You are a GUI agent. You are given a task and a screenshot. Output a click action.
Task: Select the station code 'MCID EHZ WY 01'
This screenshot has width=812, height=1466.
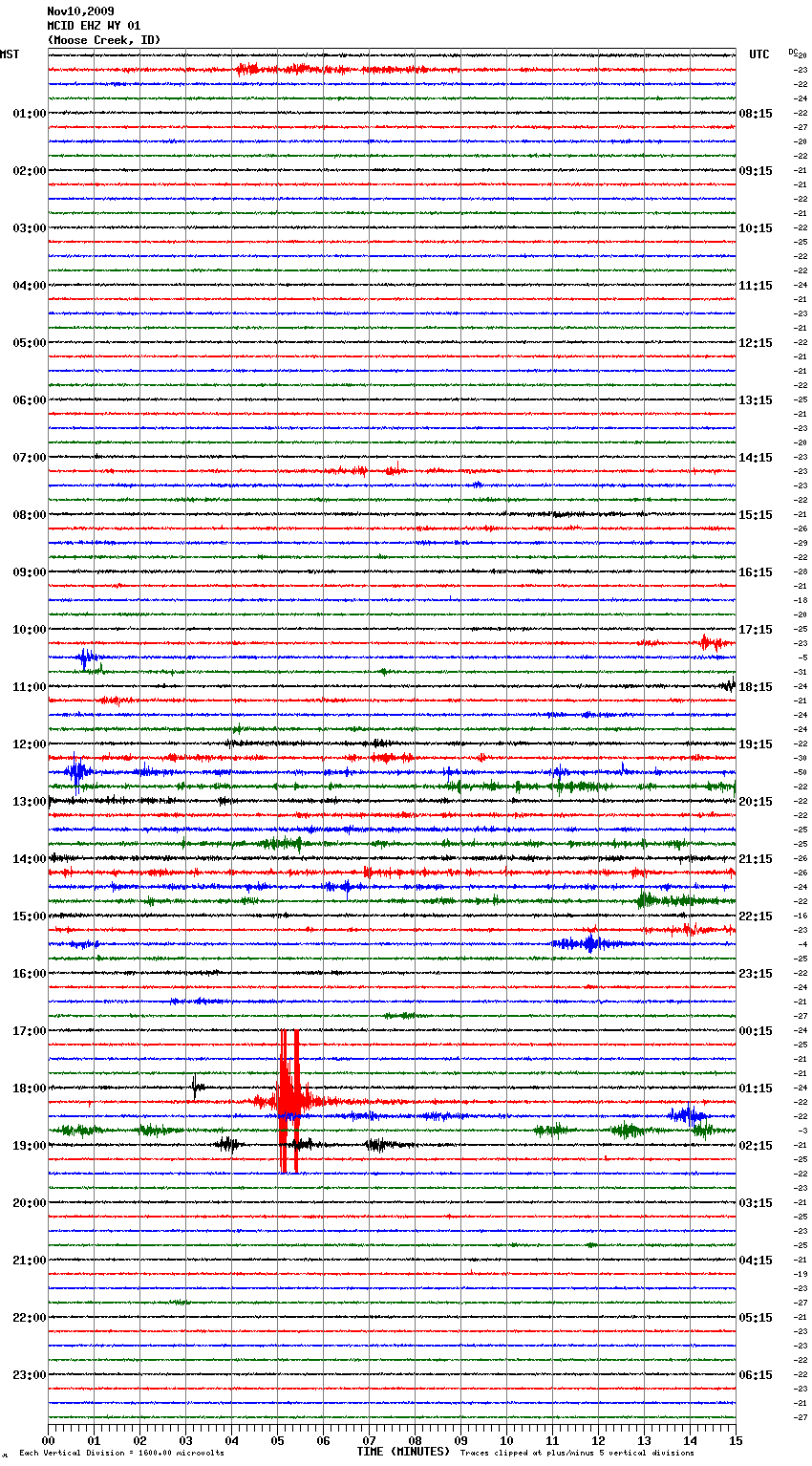[x=94, y=26]
